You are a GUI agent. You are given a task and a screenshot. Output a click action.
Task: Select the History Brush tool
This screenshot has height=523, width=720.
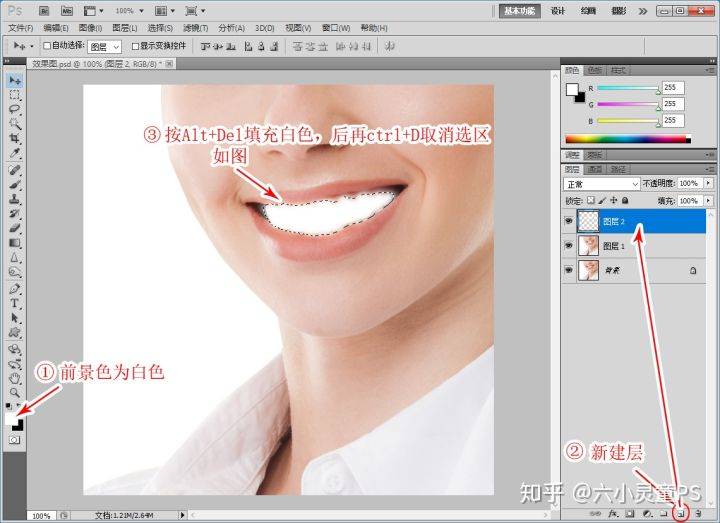coord(15,214)
